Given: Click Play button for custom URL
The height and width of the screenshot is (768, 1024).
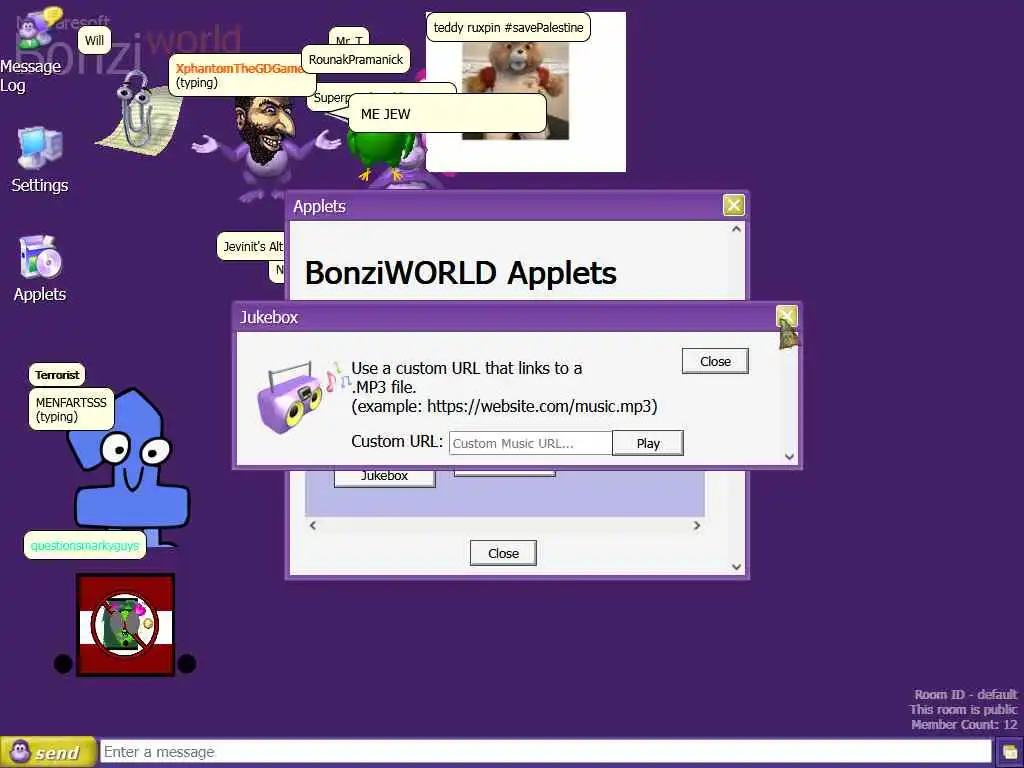Looking at the screenshot, I should tap(648, 443).
